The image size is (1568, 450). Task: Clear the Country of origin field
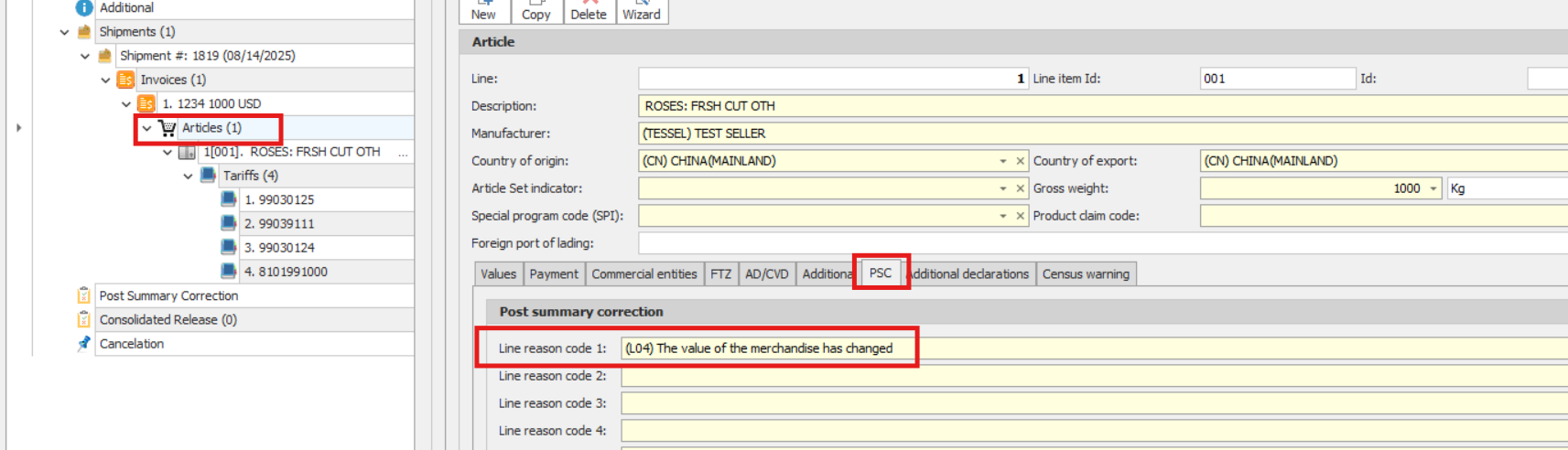(1020, 161)
